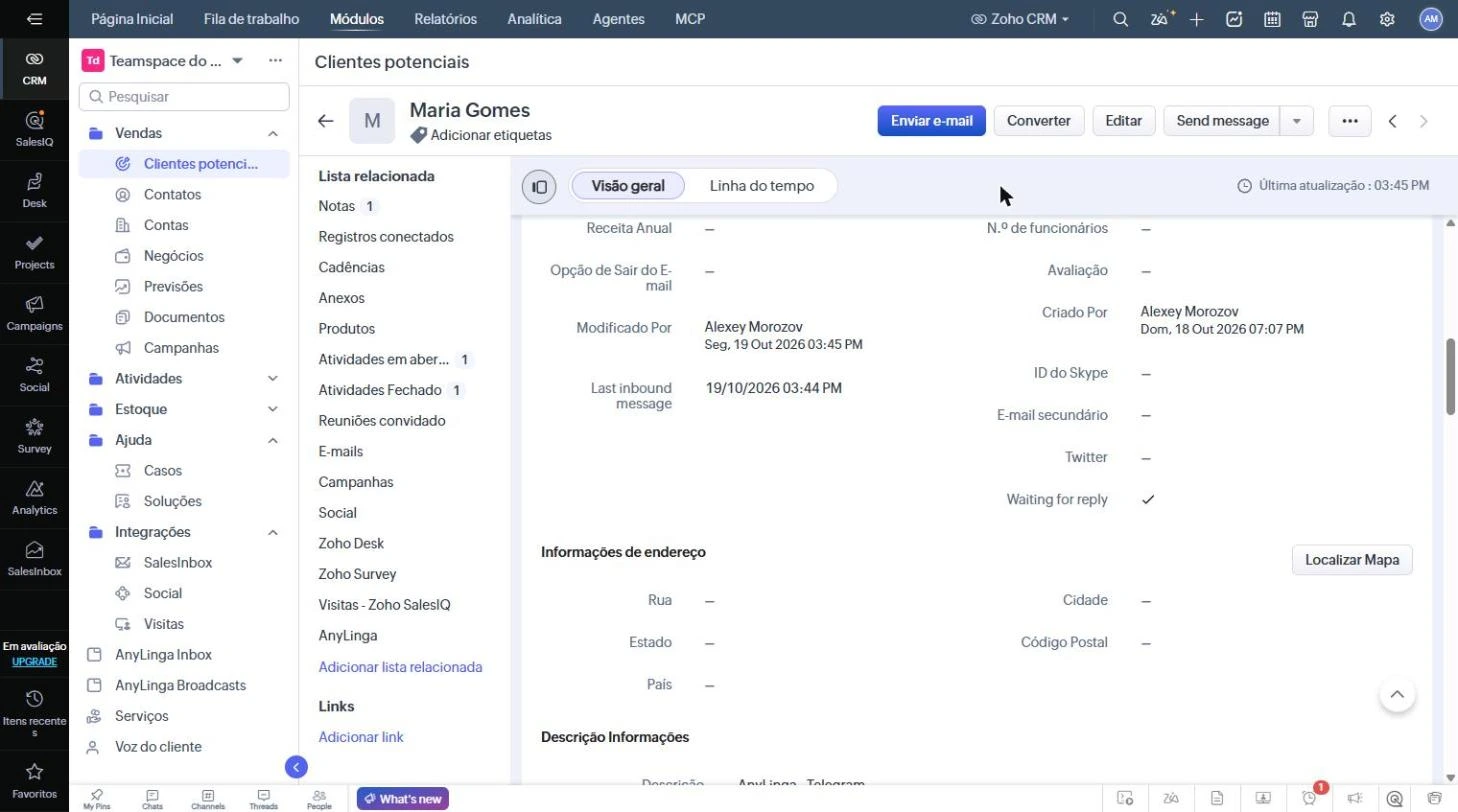
Task: Toggle the Waiting for reply checkmark
Action: point(1148,499)
